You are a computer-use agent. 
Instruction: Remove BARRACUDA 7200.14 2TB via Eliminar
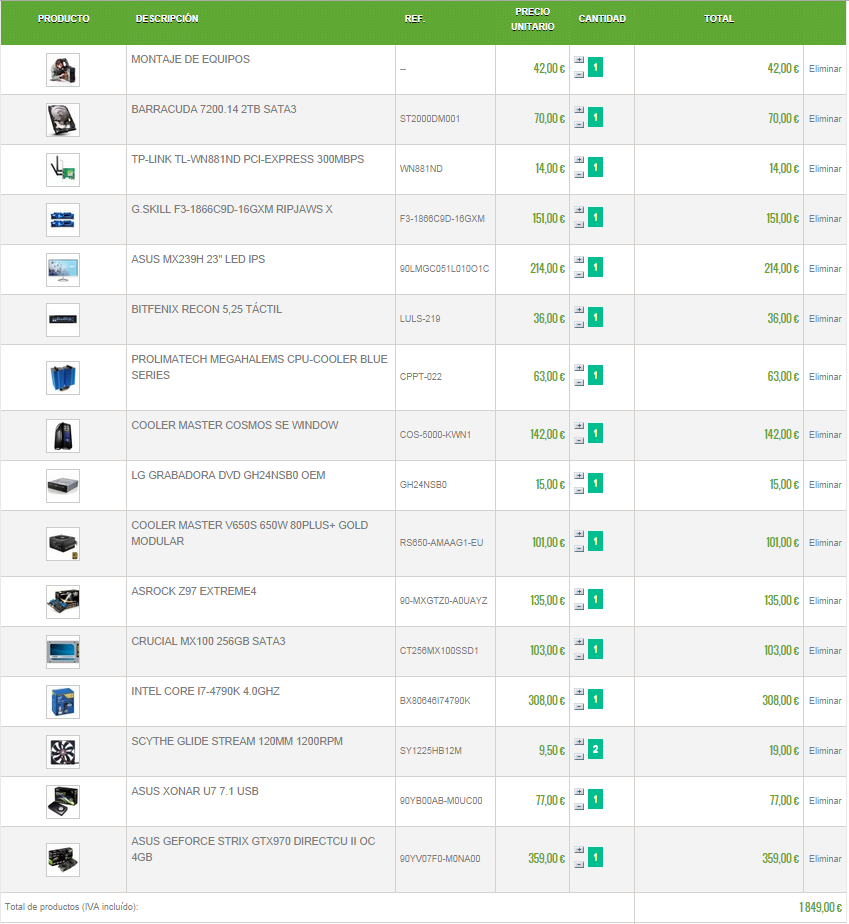point(825,119)
